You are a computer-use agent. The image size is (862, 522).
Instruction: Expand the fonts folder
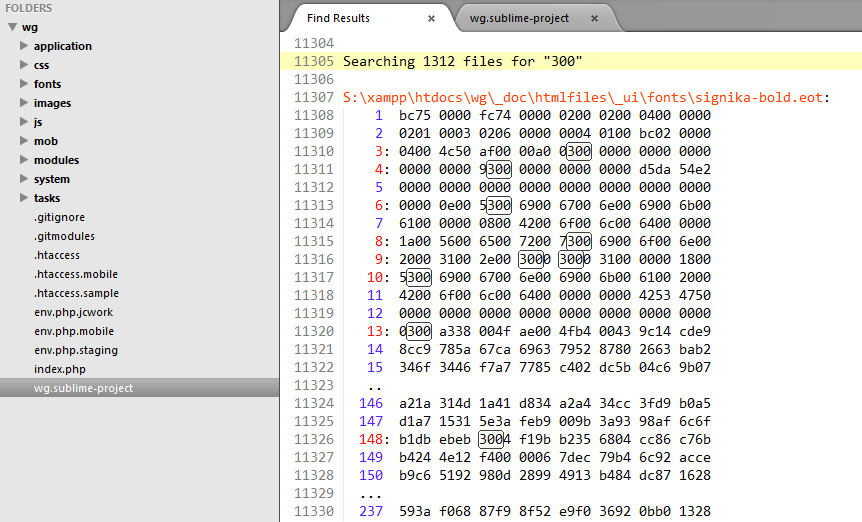(x=25, y=84)
